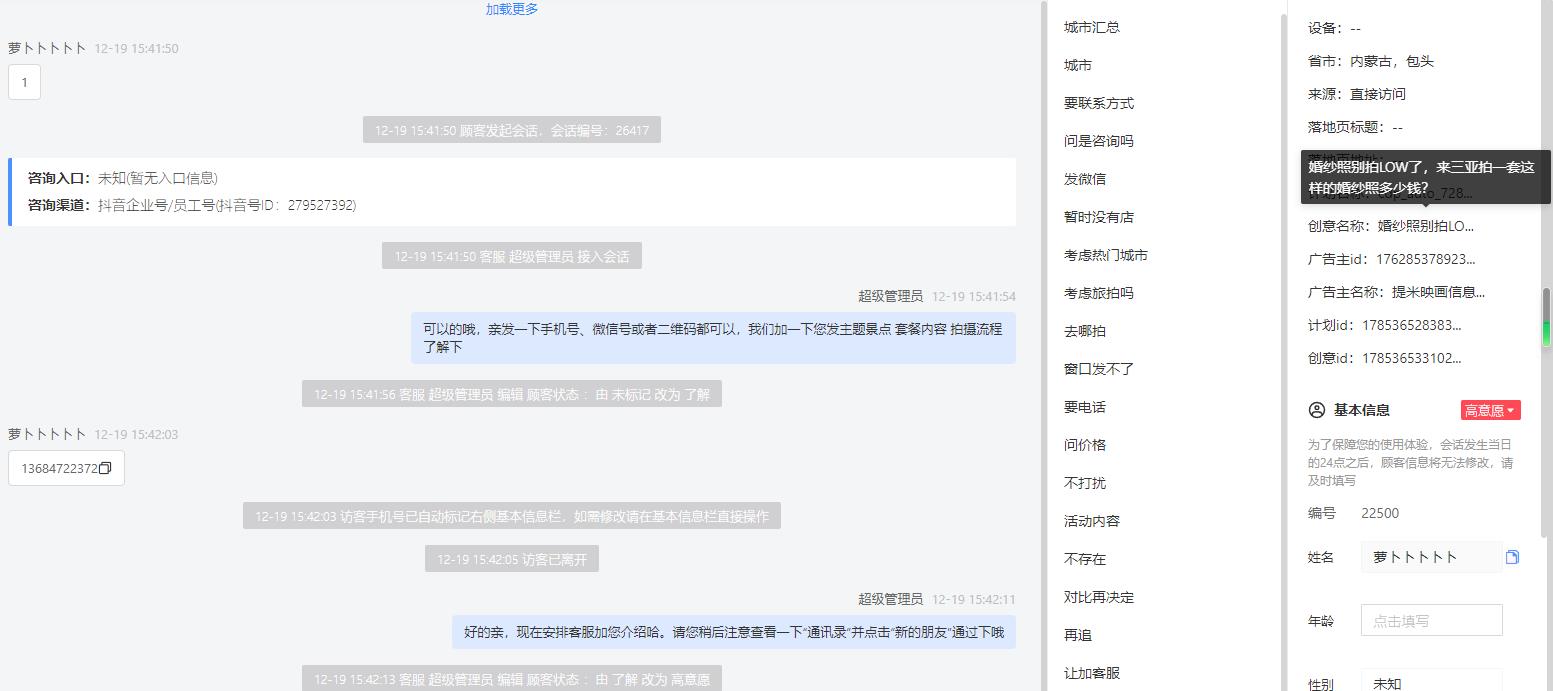The width and height of the screenshot is (1553, 691).
Task: Select quick reply 发微信
Action: pos(1085,179)
